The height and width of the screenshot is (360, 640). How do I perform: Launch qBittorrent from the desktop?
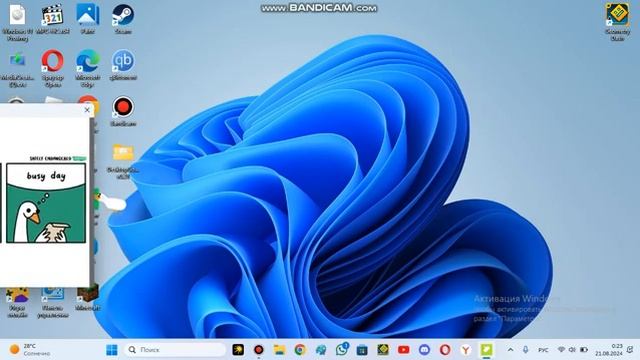click(123, 64)
